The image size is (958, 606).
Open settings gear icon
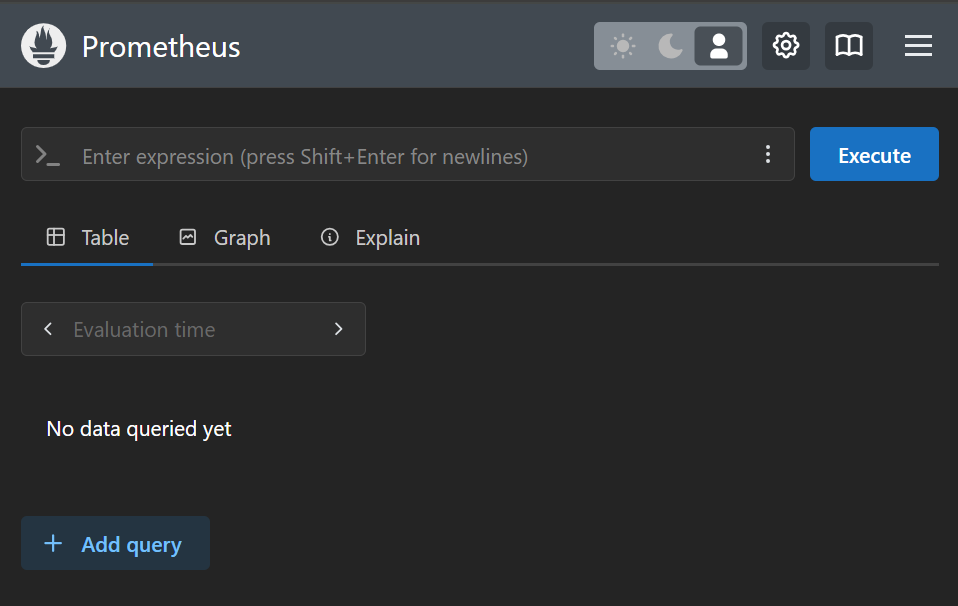[x=786, y=46]
